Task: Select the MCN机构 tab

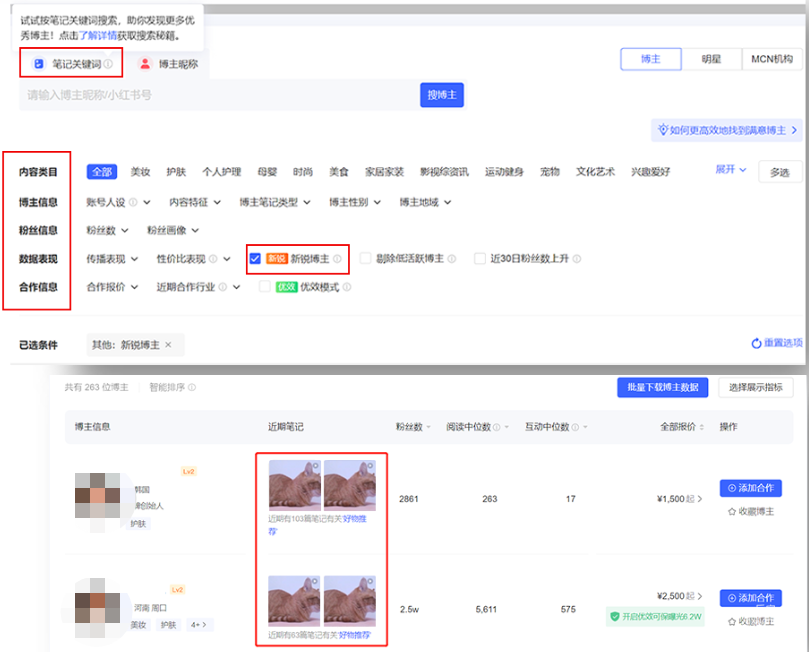Action: pos(773,59)
